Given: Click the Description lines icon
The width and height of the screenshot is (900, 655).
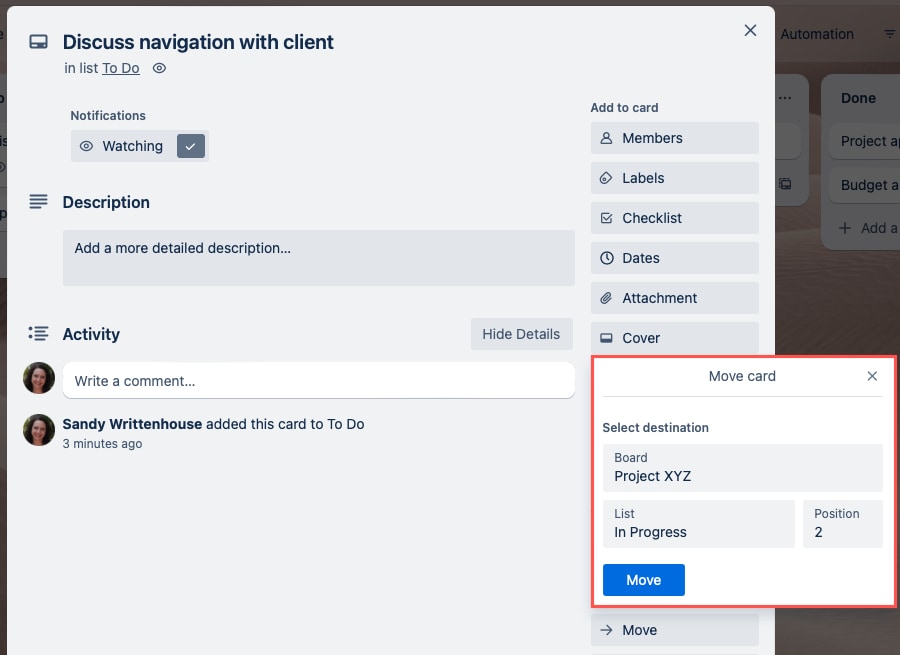Looking at the screenshot, I should (x=38, y=200).
